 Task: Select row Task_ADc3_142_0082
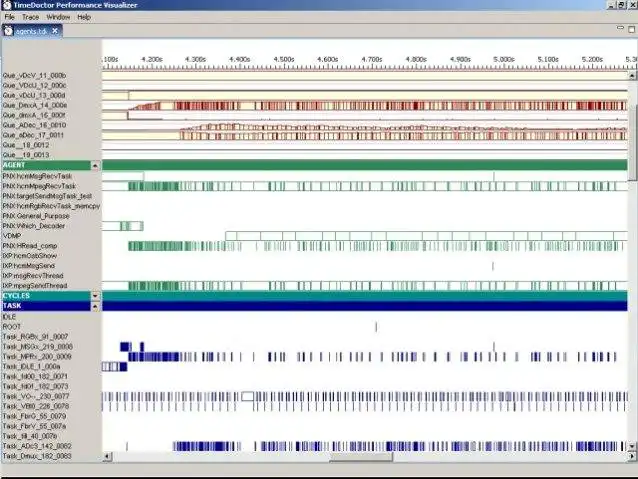[37, 446]
